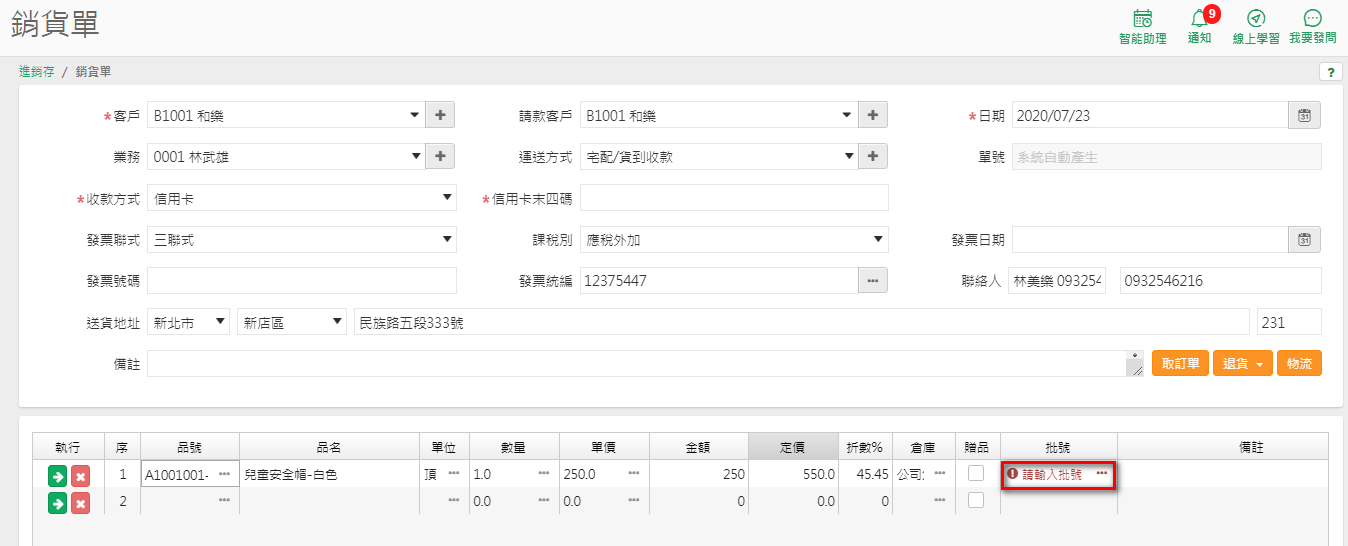Viewport: 1348px width, 546px height.
Task: Open the 退貨 dropdown button
Action: tap(1242, 363)
